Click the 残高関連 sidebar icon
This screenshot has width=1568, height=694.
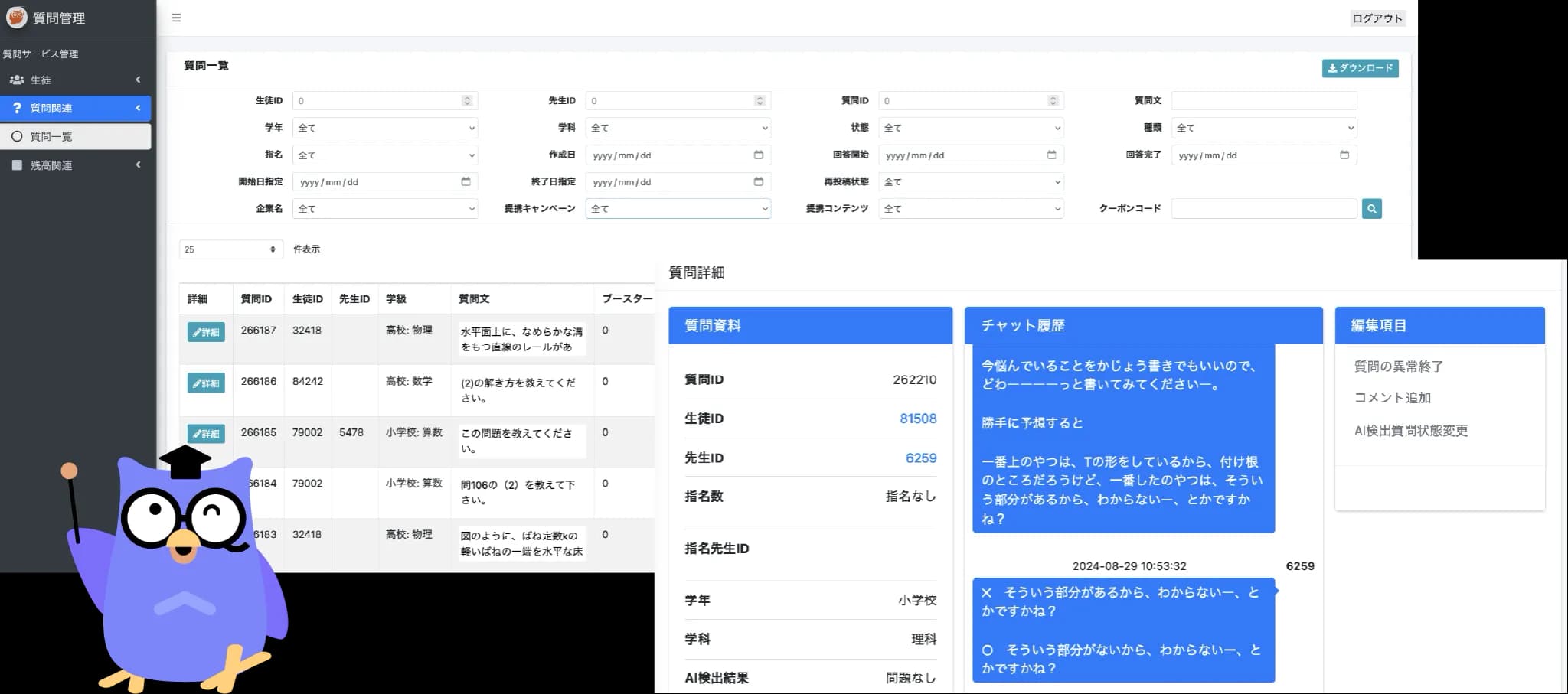[17, 165]
